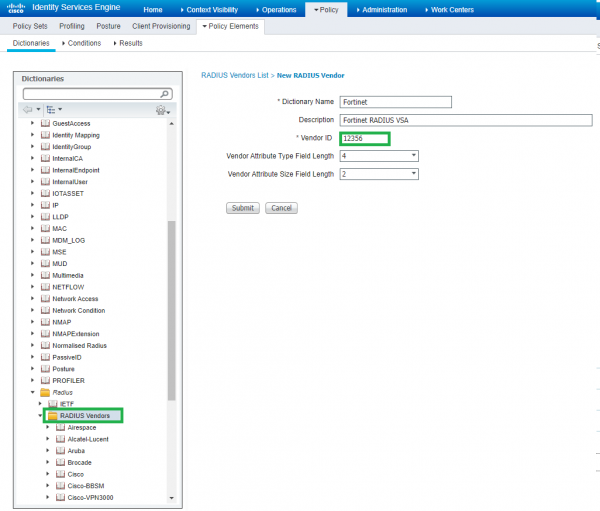Image resolution: width=600 pixels, height=511 pixels.
Task: Click the Cisco dictionary book icon
Action: pos(58,475)
